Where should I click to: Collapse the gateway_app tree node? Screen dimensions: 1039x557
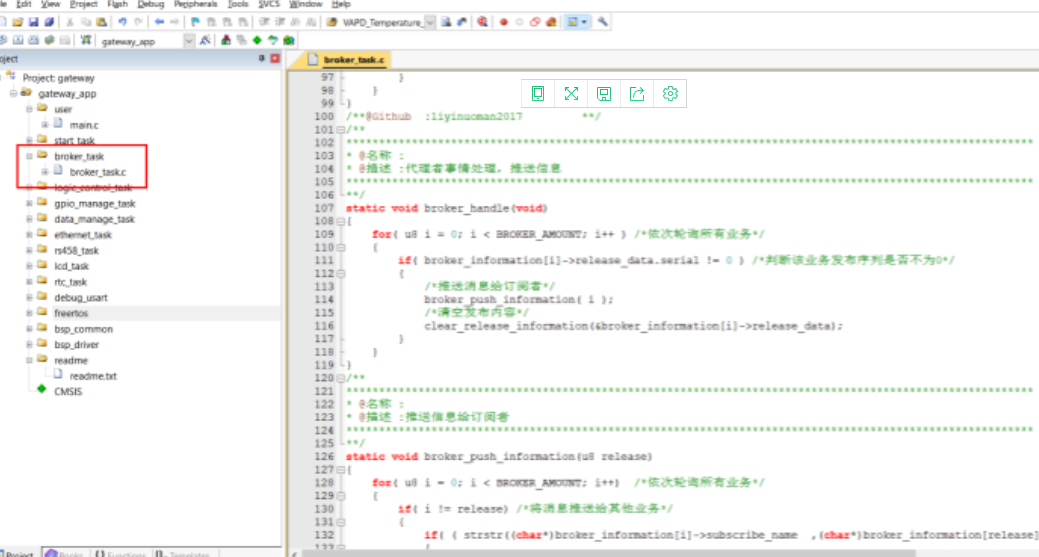click(13, 93)
